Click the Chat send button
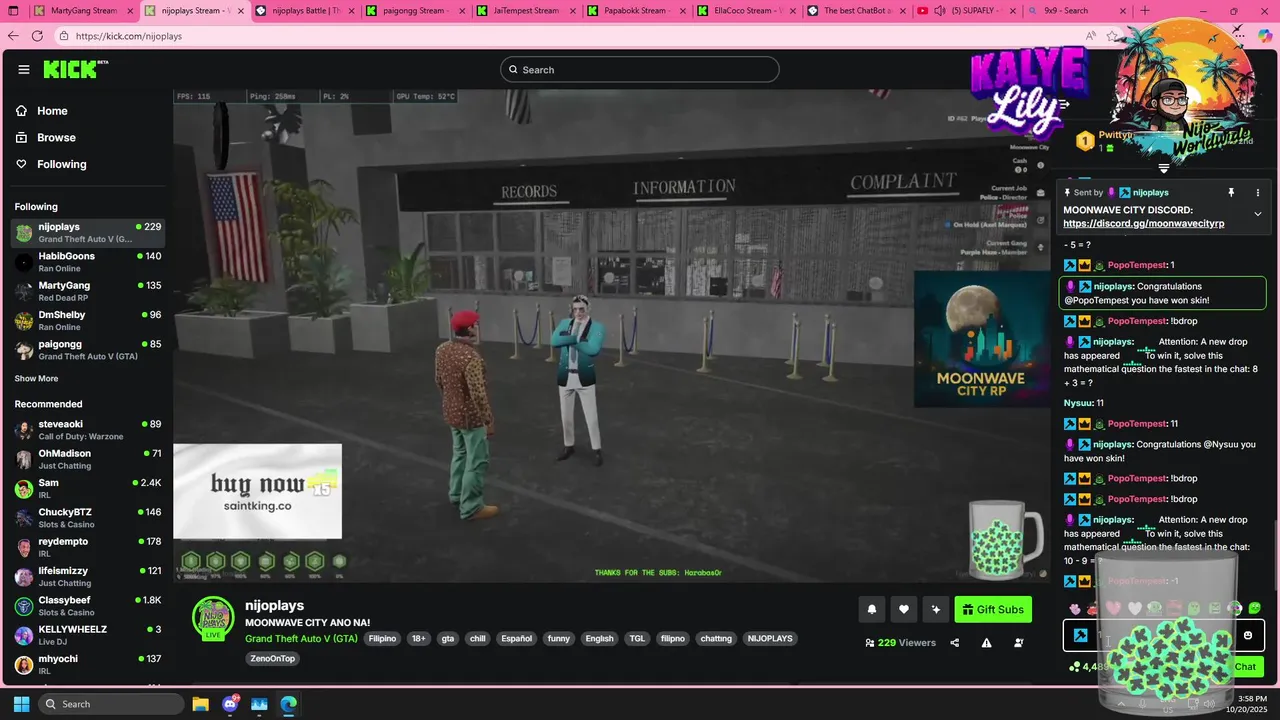The height and width of the screenshot is (720, 1280). click(x=1245, y=666)
